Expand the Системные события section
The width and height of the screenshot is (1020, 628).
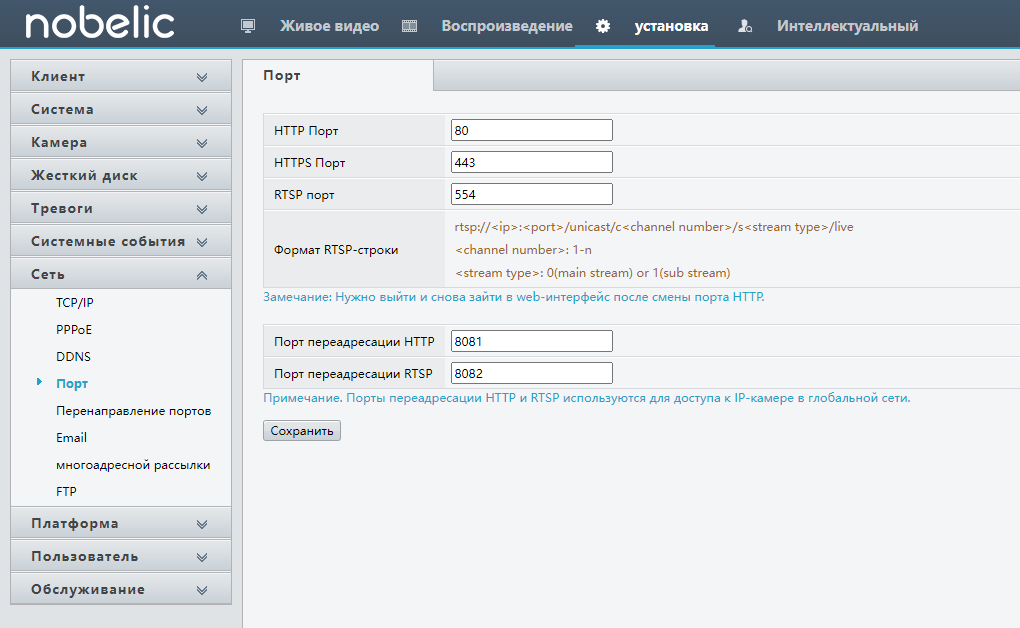[x=121, y=241]
